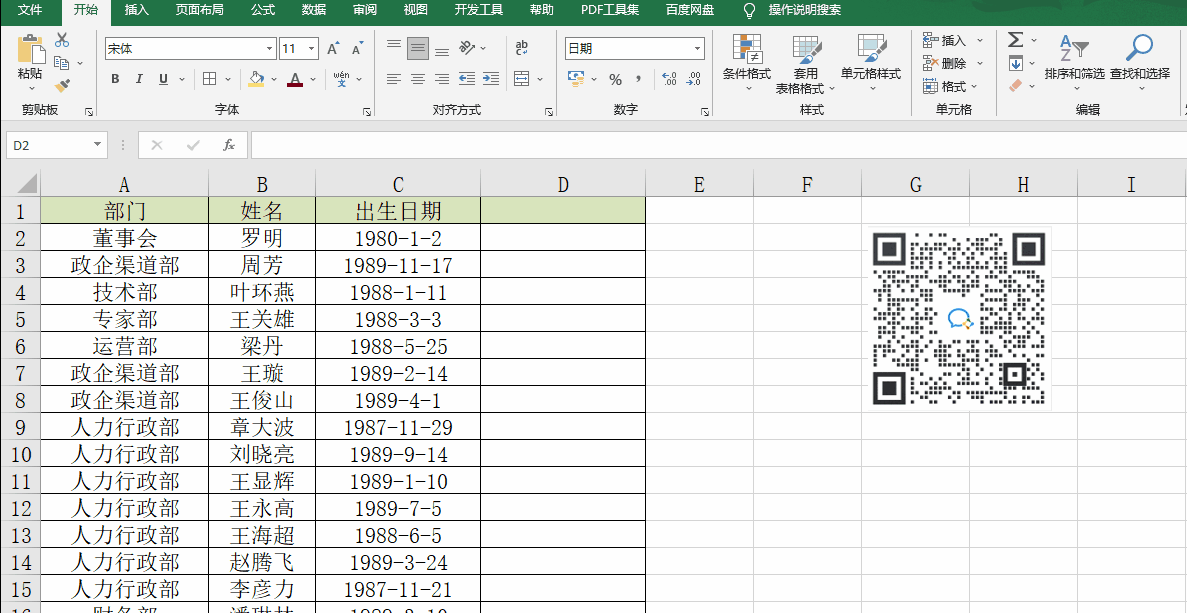This screenshot has height=613, width=1187.
Task: Click the Wrap Text icon
Action: tap(522, 48)
